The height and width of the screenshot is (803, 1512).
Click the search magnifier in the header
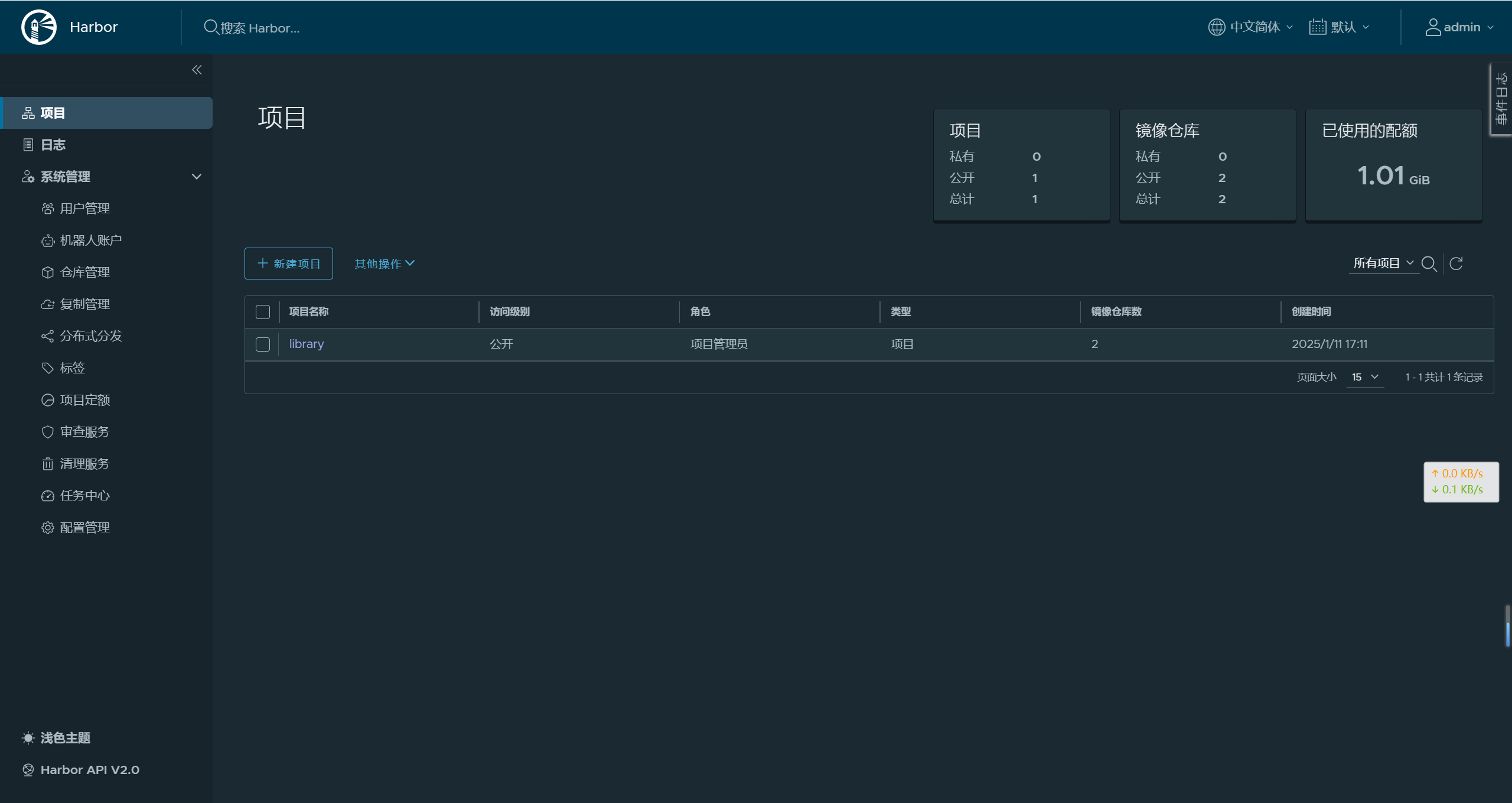(211, 27)
